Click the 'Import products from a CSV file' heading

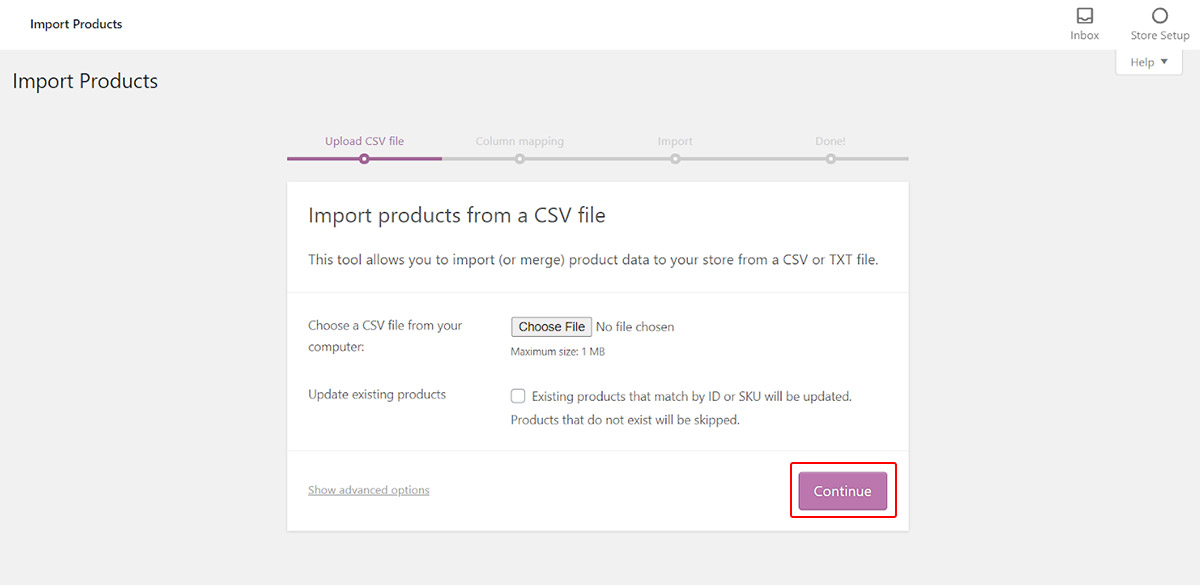[x=456, y=215]
